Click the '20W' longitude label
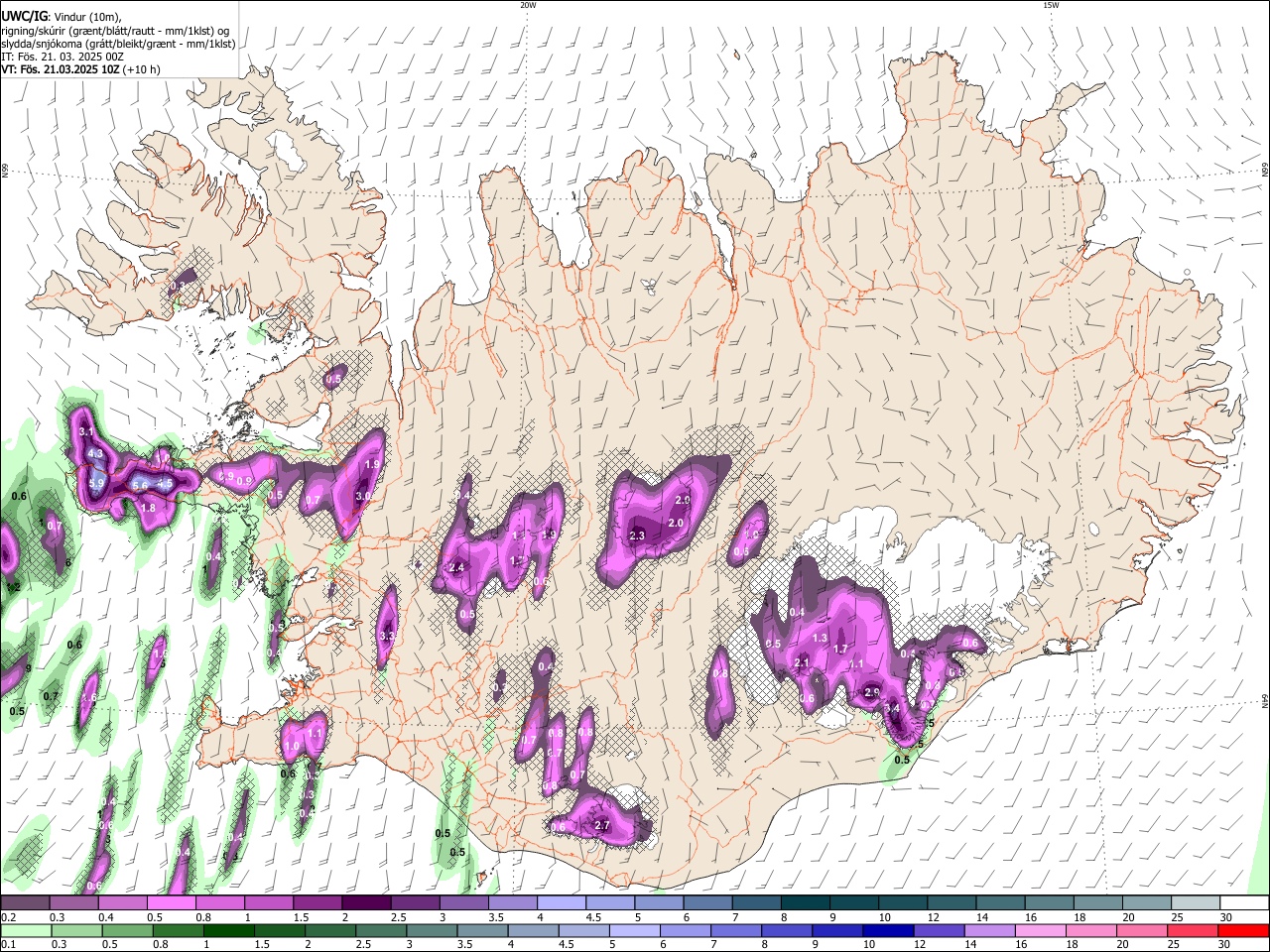This screenshot has width=1270, height=952. click(528, 5)
